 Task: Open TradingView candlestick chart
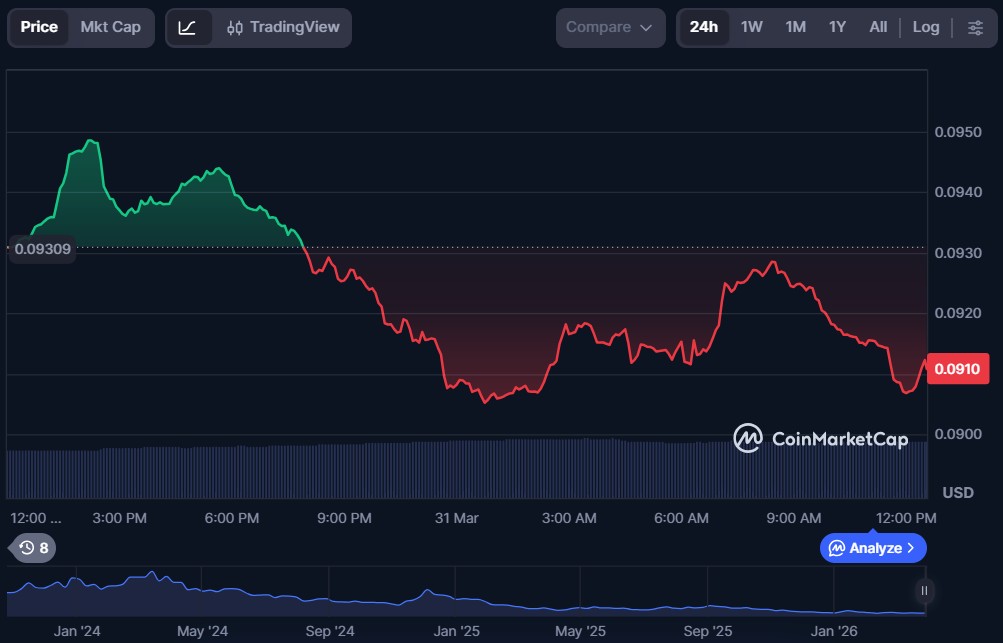(283, 27)
